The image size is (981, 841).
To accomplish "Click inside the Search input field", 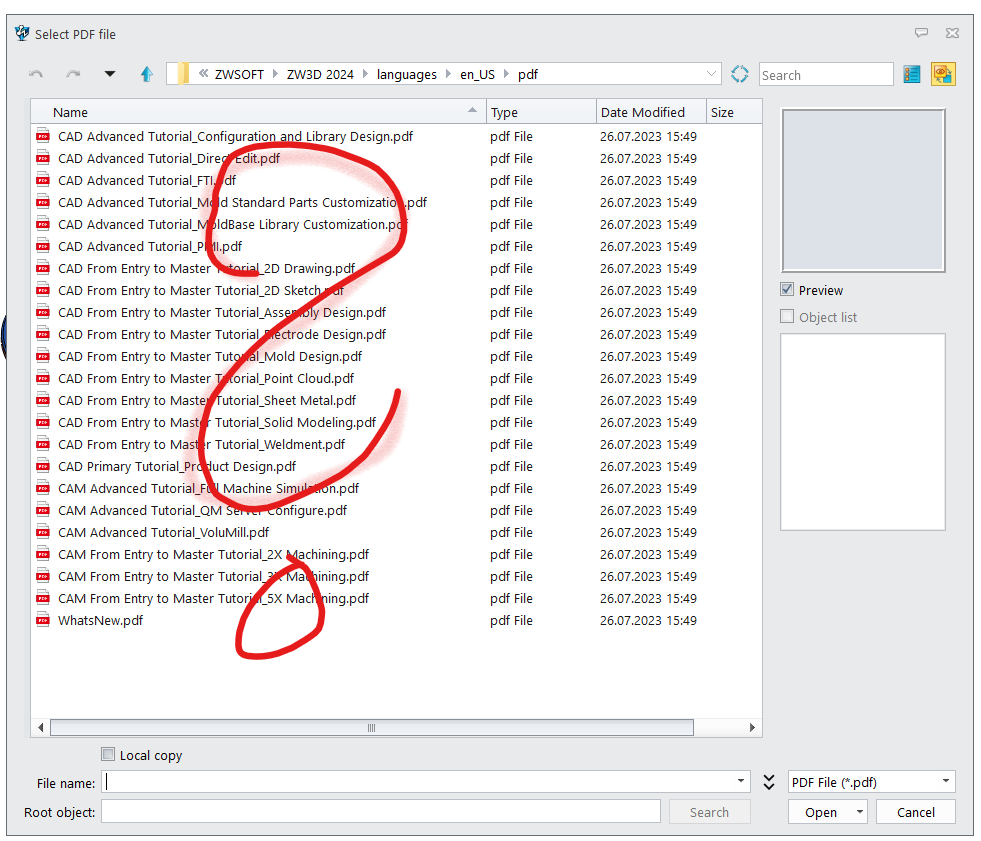I will [x=825, y=75].
